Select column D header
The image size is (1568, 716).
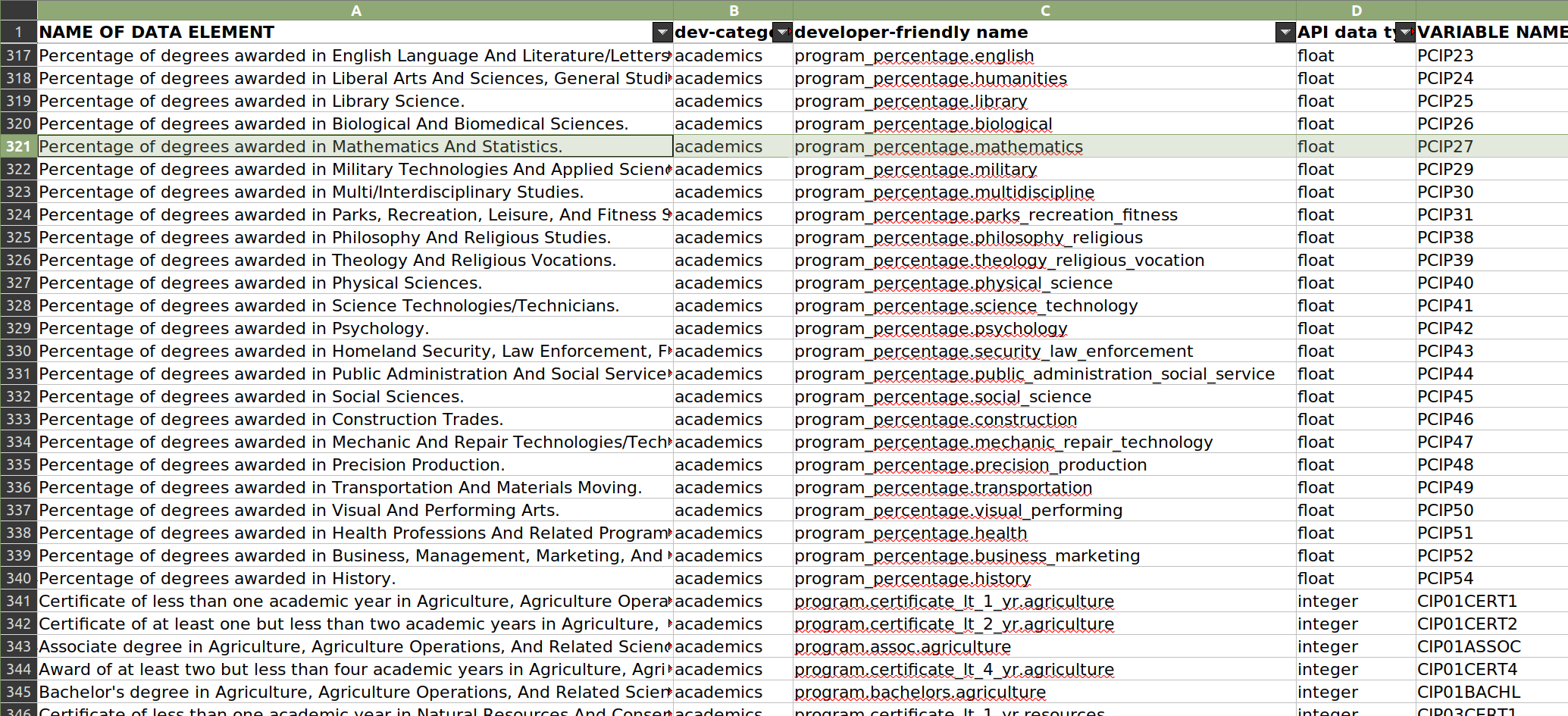[1356, 11]
